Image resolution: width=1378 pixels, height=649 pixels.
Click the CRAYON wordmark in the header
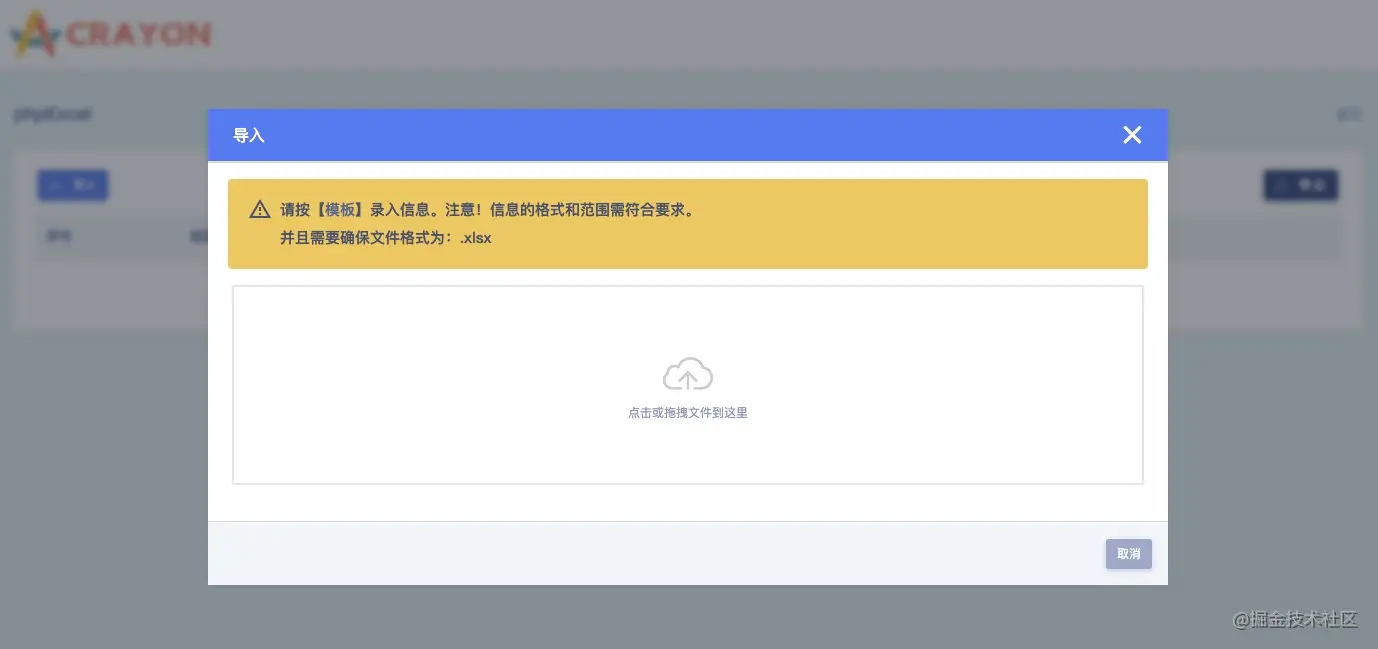(138, 34)
